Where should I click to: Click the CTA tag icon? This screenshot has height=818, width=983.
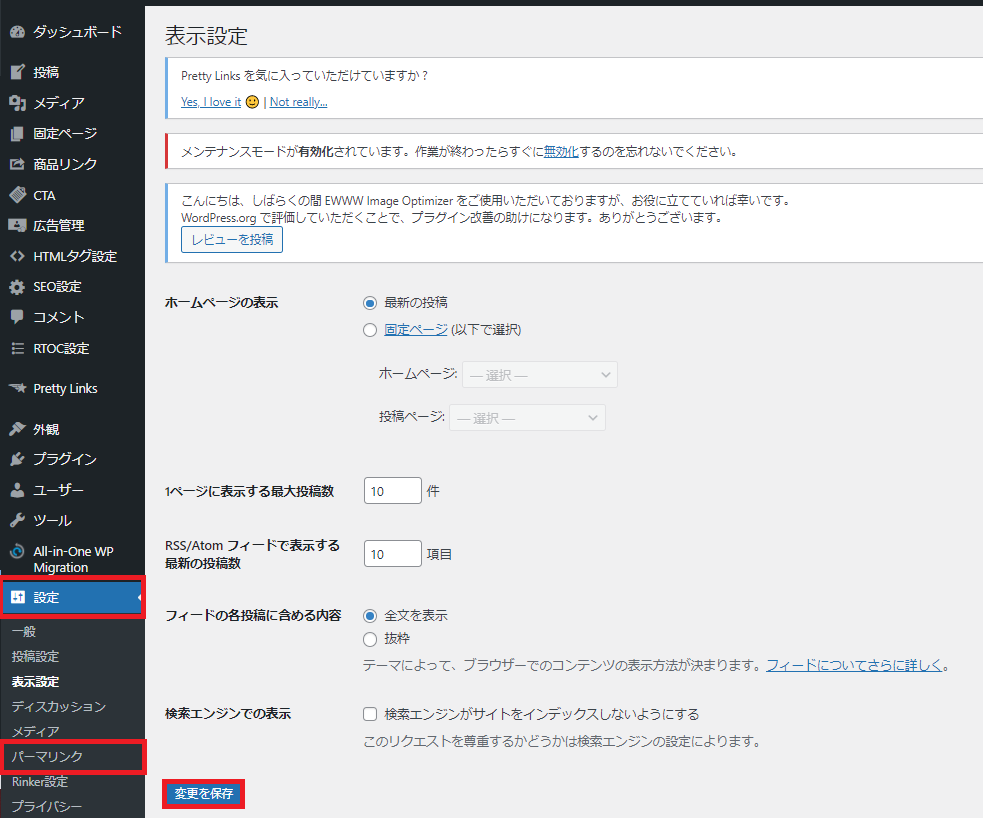(x=18, y=195)
